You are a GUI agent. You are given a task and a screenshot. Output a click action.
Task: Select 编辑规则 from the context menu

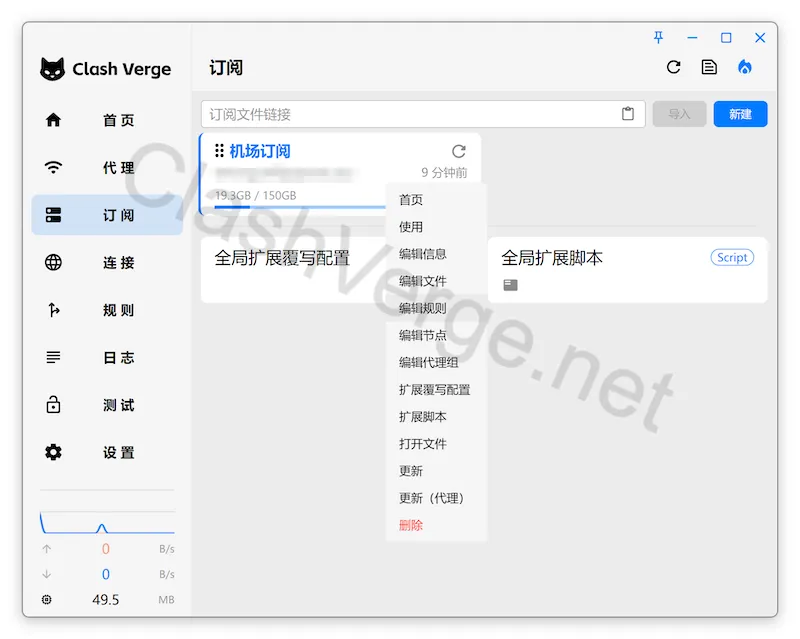point(436,308)
